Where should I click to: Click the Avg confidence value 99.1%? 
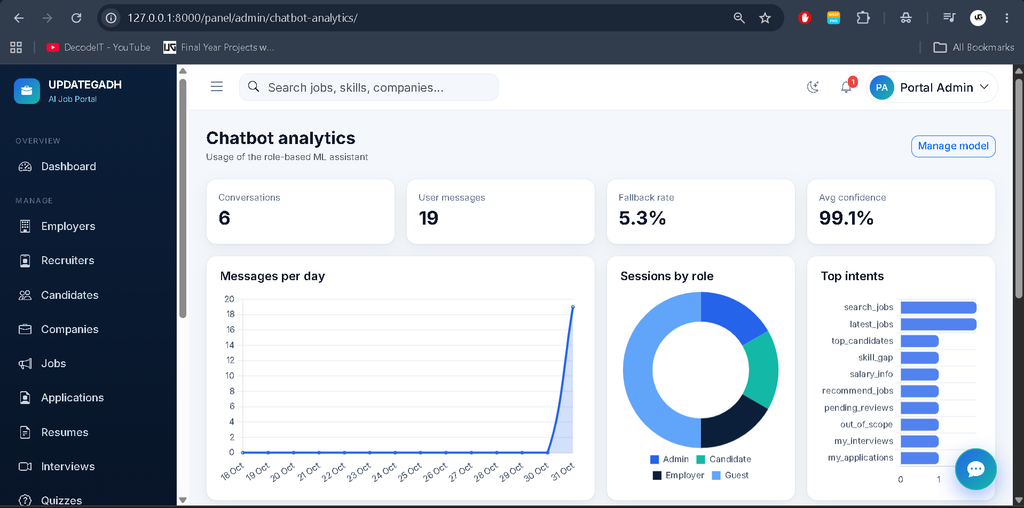846,219
